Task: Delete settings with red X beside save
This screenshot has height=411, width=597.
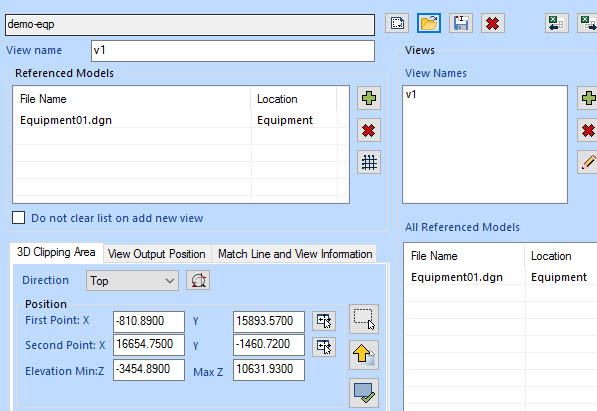Action: click(x=493, y=23)
